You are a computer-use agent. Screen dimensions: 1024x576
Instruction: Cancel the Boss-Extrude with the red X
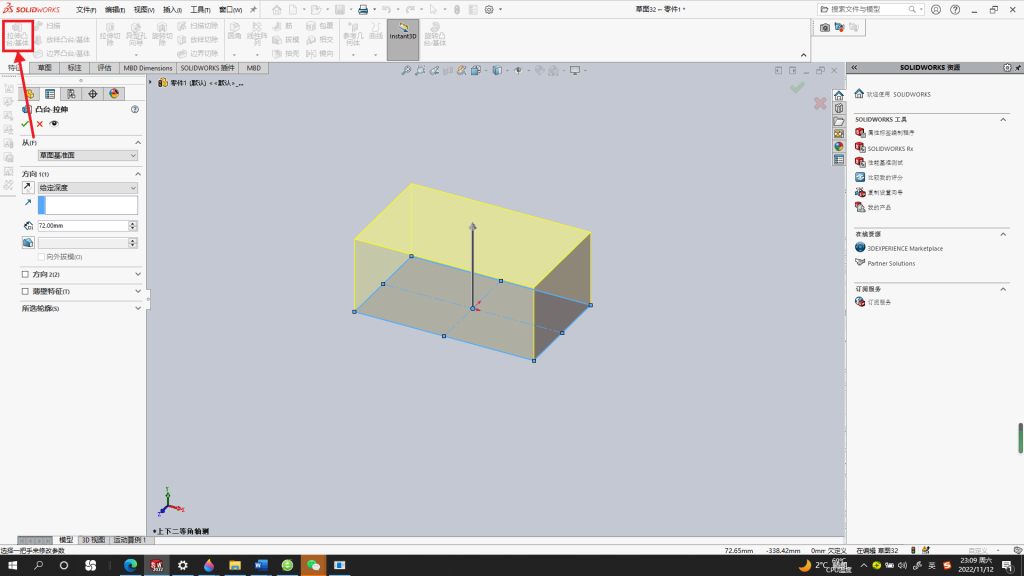pyautogui.click(x=40, y=123)
